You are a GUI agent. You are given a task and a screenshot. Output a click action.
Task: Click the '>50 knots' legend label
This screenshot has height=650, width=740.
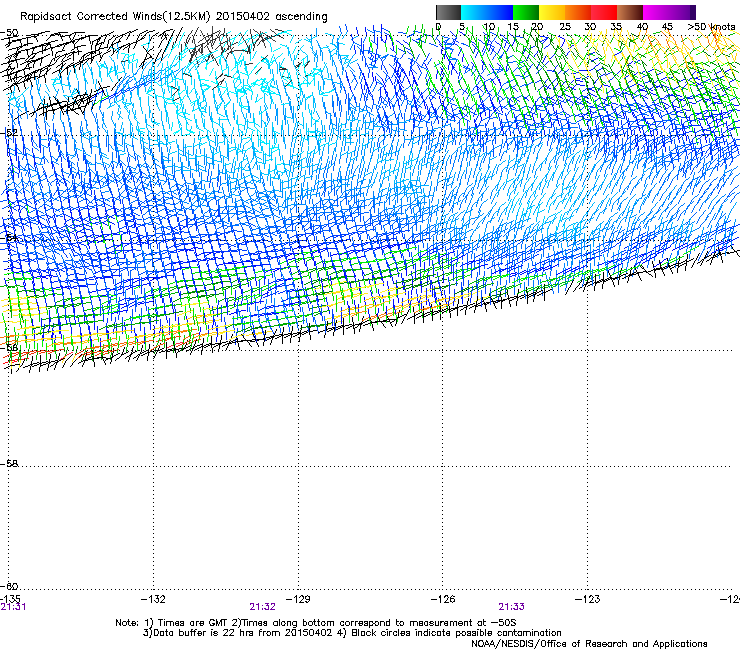click(x=711, y=27)
